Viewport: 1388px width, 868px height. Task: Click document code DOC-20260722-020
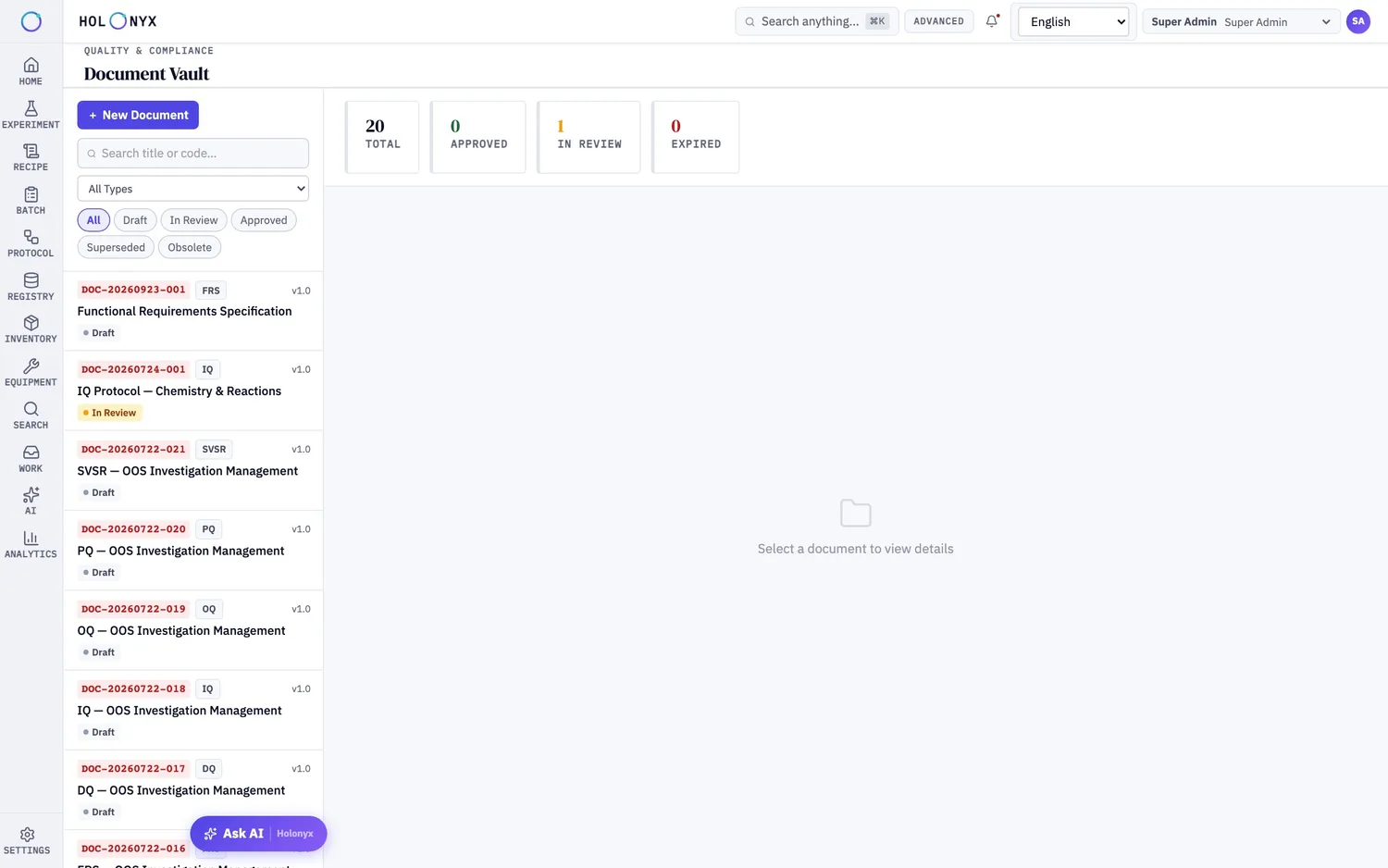[x=133, y=529]
